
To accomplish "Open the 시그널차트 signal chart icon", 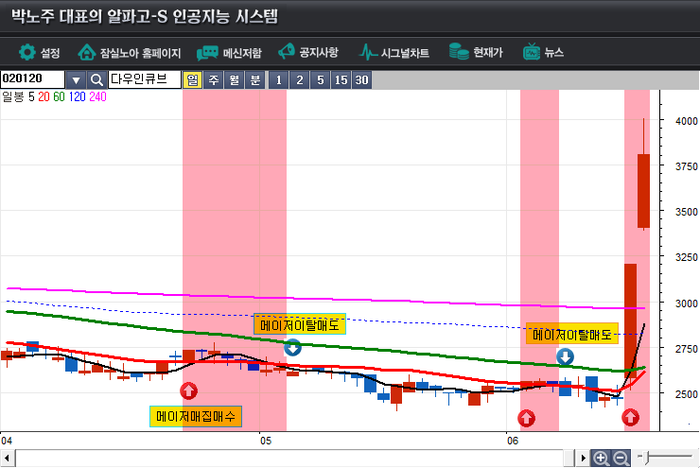I will tap(368, 52).
